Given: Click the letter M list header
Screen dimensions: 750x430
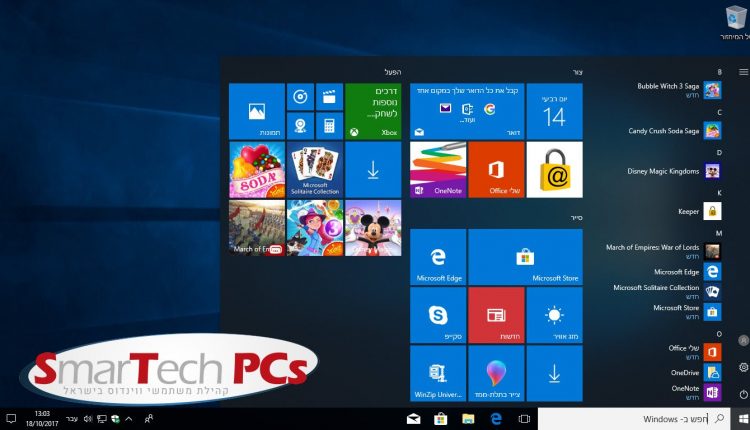Looking at the screenshot, I should pyautogui.click(x=718, y=233).
